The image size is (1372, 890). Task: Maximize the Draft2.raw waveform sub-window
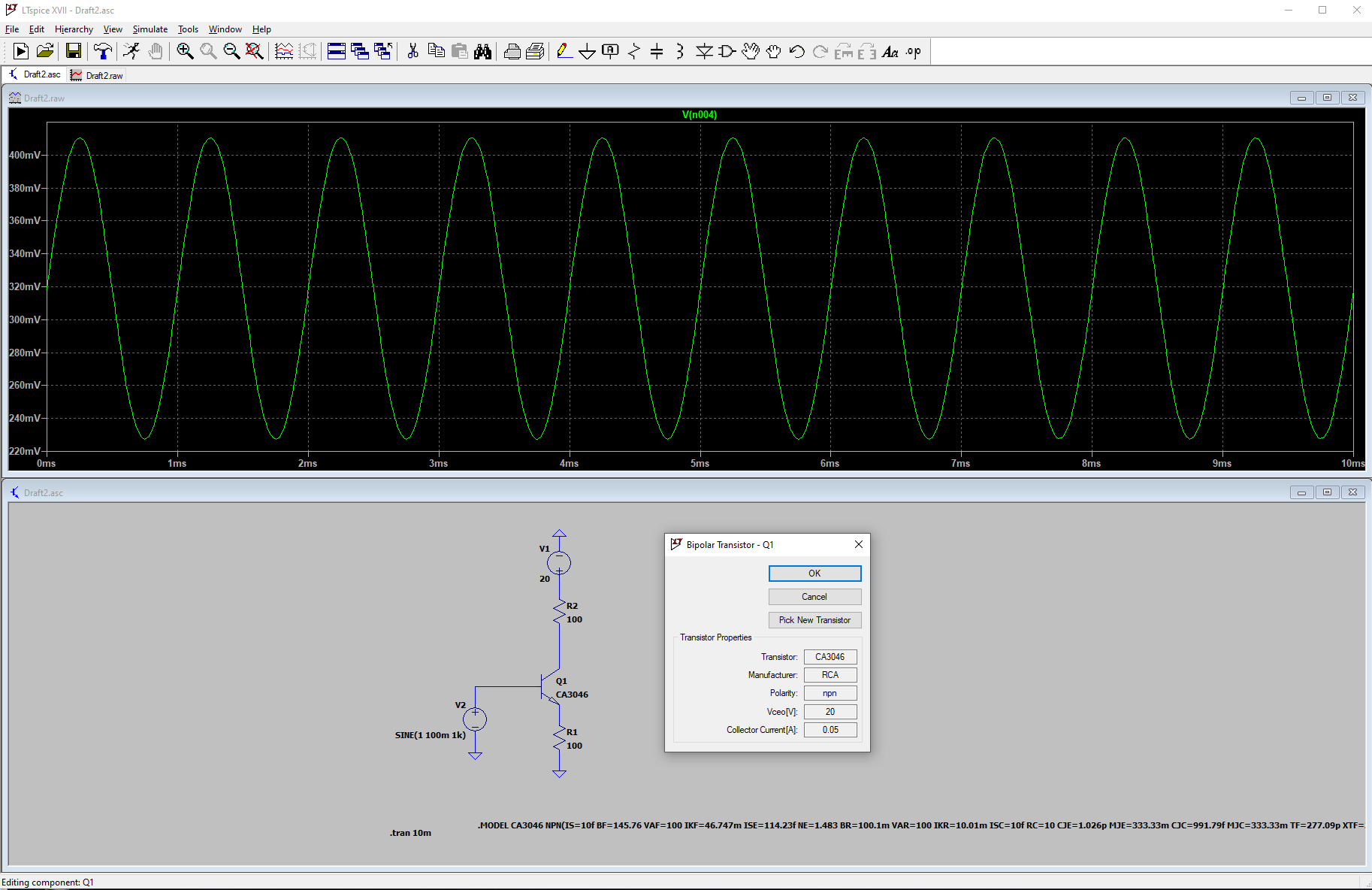pyautogui.click(x=1328, y=98)
